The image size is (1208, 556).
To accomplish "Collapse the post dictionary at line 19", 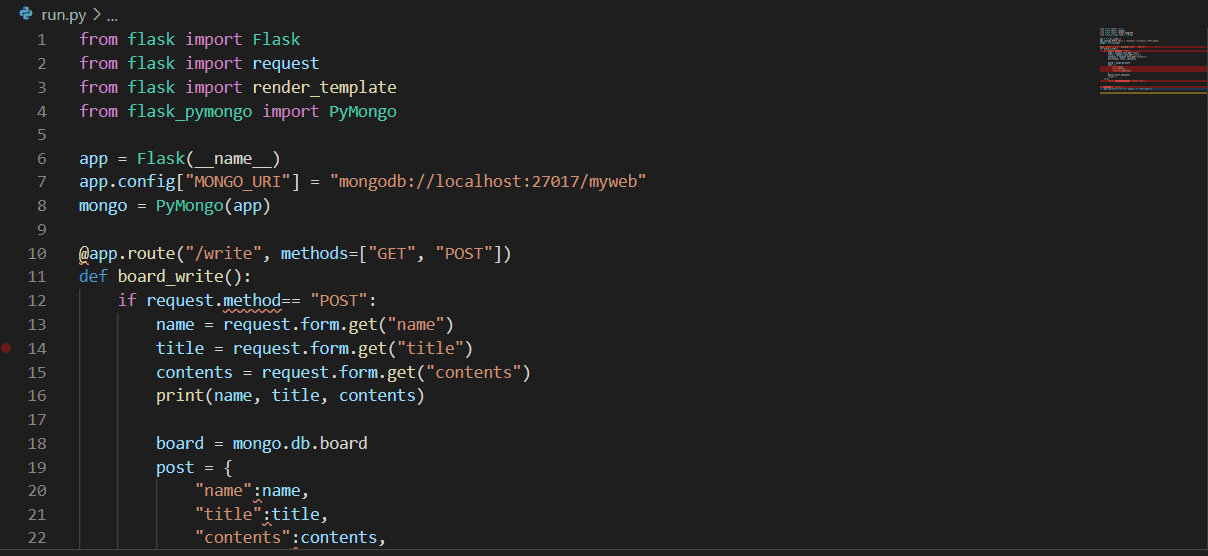I will 65,467.
